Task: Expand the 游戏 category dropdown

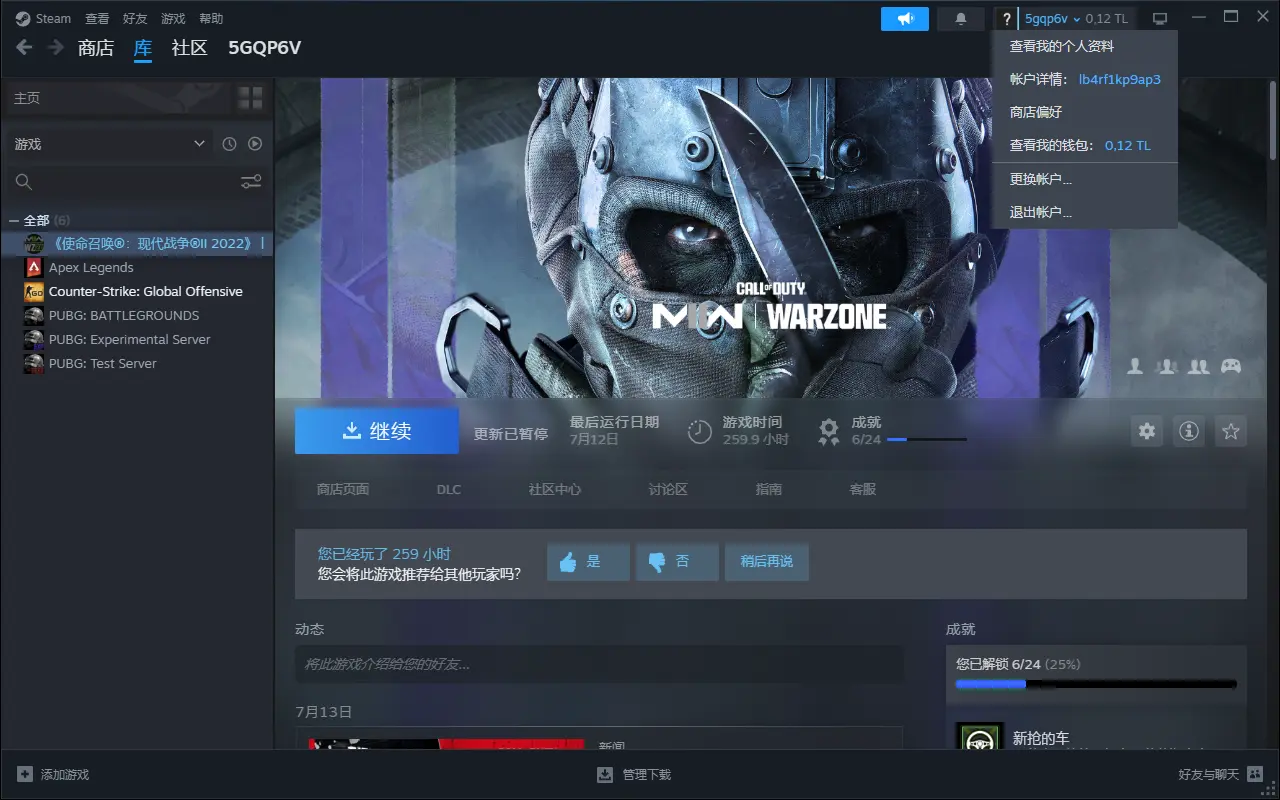Action: coord(108,144)
